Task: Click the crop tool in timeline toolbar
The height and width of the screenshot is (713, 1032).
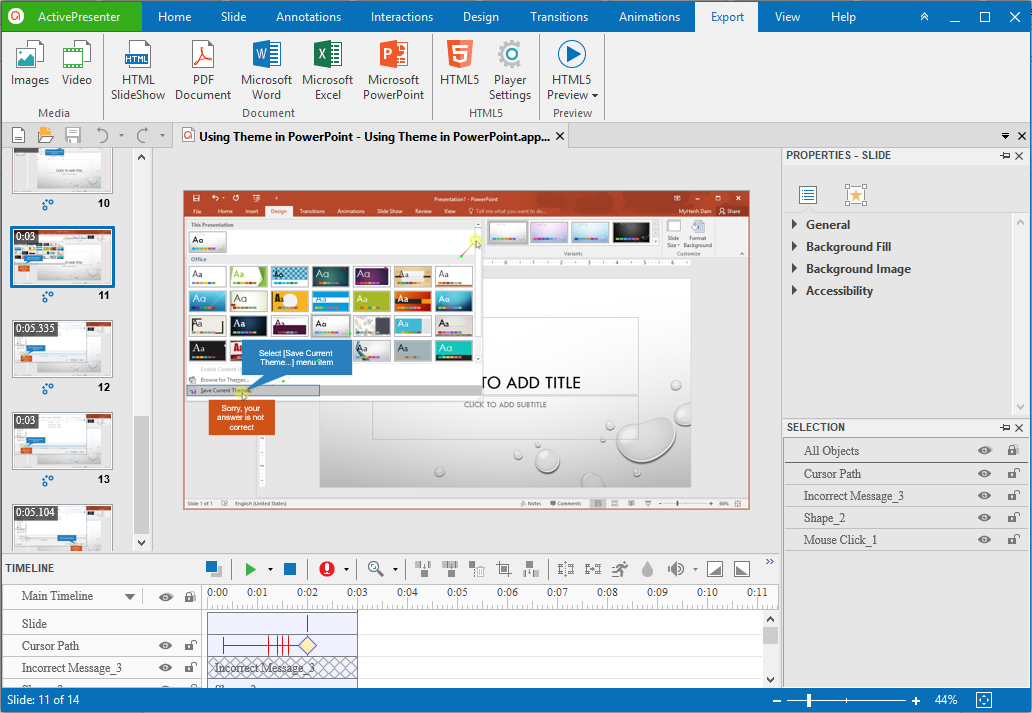Action: (x=504, y=569)
